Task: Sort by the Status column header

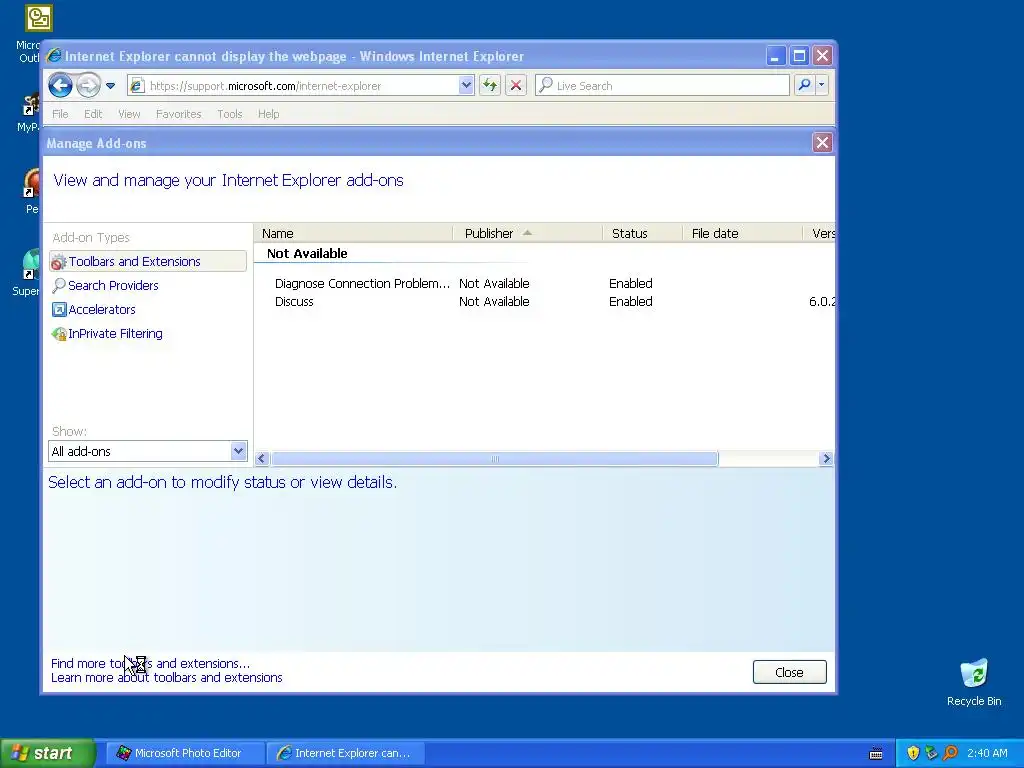Action: click(642, 233)
